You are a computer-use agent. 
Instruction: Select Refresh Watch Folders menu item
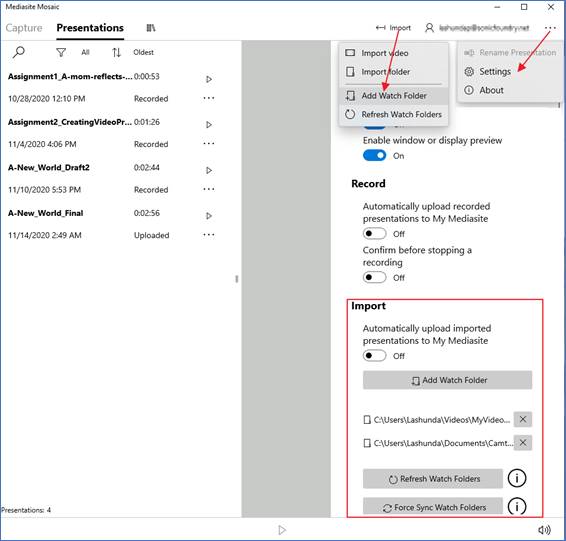point(394,114)
